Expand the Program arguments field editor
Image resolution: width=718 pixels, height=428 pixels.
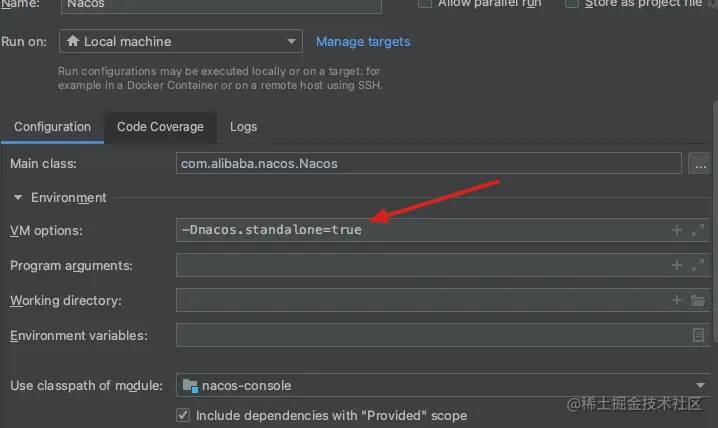[x=698, y=265]
